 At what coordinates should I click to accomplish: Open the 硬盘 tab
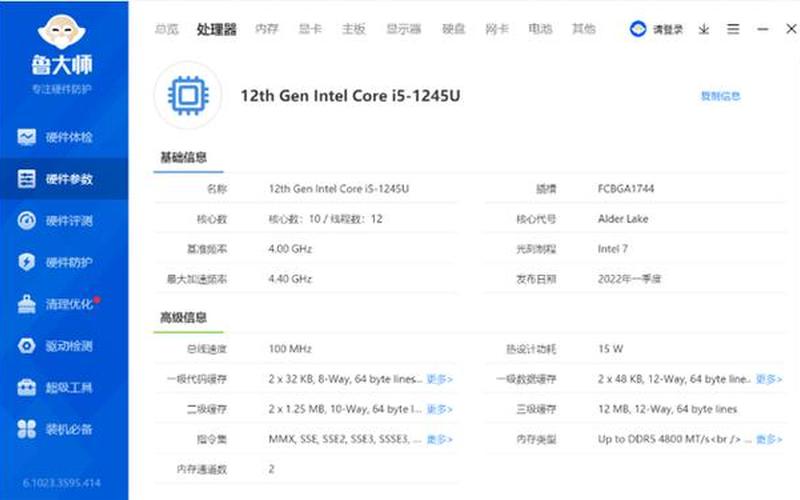click(454, 29)
